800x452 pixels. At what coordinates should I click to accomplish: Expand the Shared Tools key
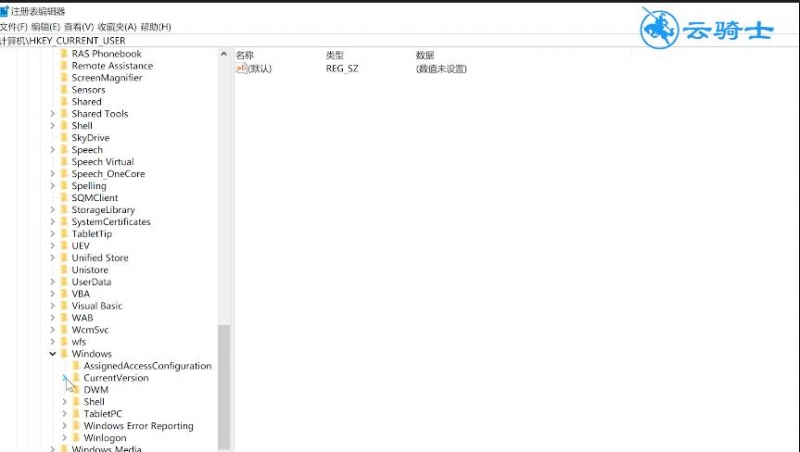(x=53, y=114)
